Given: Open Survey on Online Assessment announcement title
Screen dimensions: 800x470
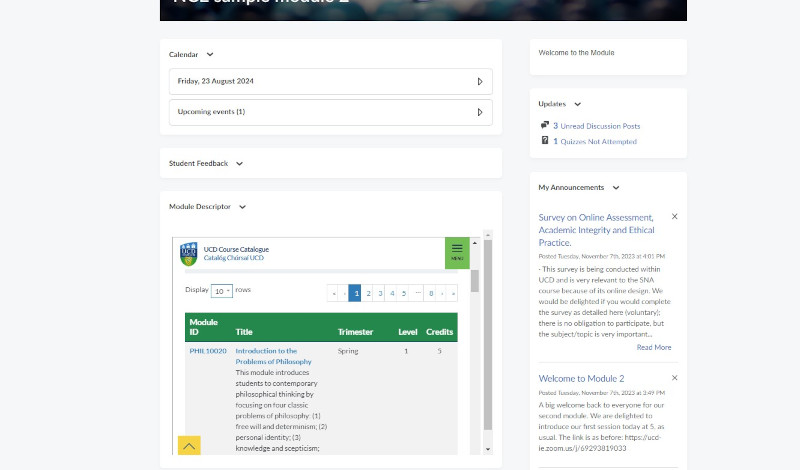Looking at the screenshot, I should coord(596,230).
